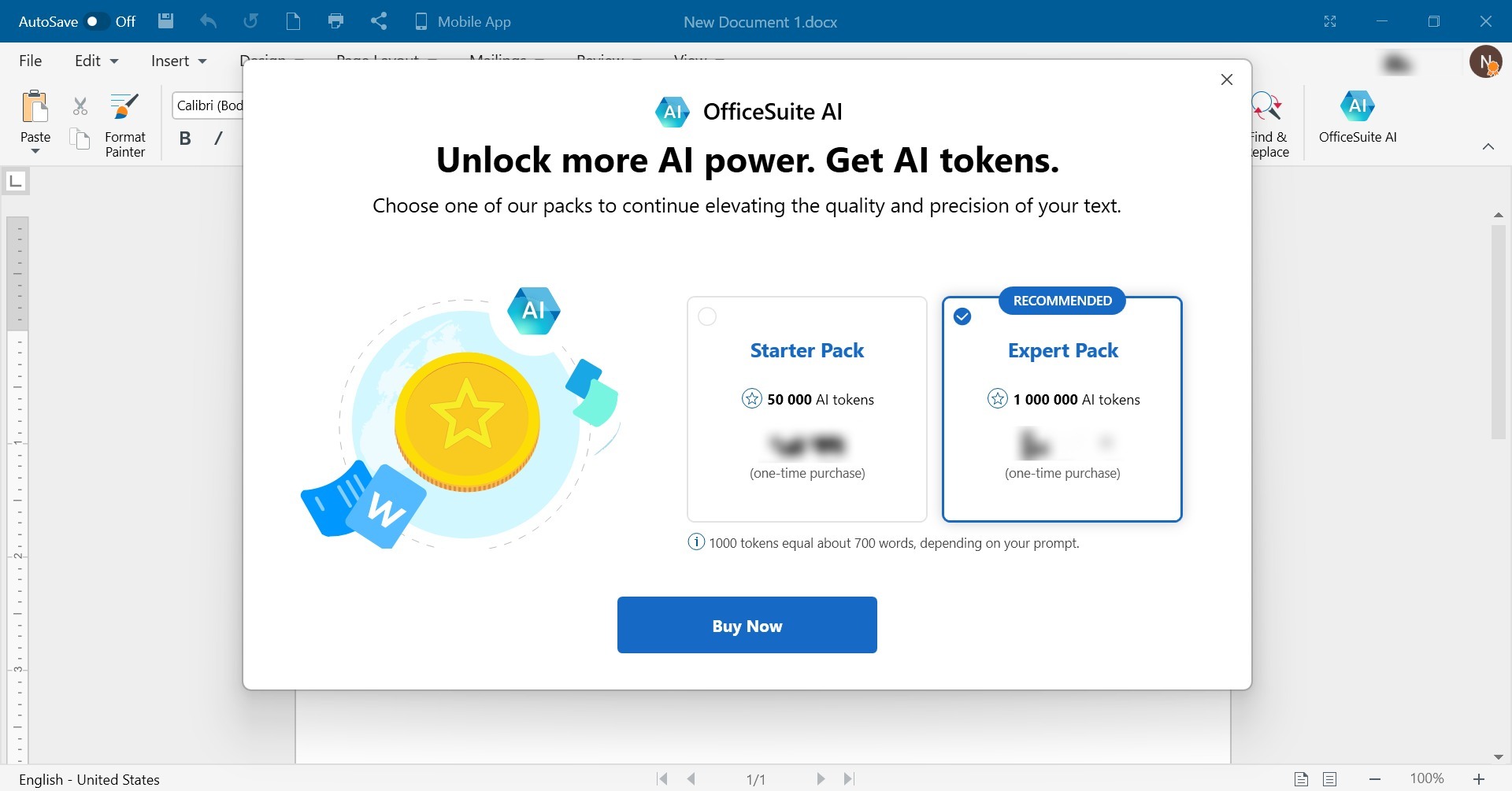Screen dimensions: 1512x791
Task: Toggle Italic formatting
Action: click(218, 139)
